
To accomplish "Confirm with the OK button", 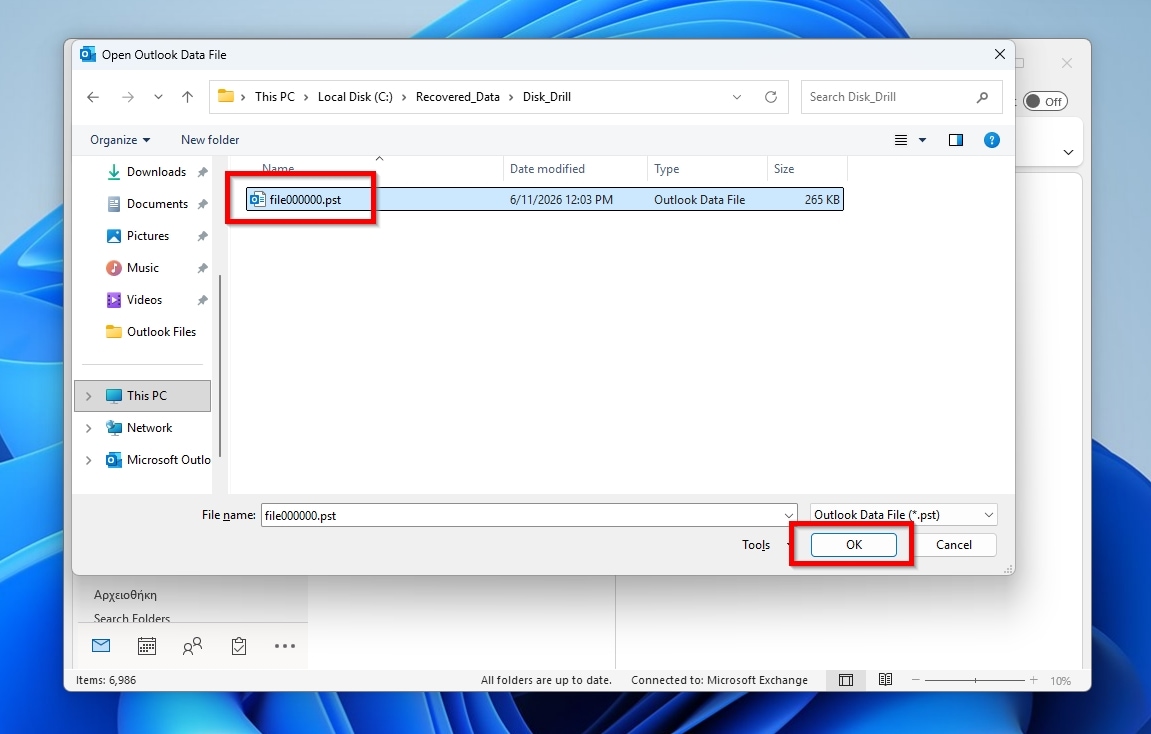I will [x=854, y=545].
